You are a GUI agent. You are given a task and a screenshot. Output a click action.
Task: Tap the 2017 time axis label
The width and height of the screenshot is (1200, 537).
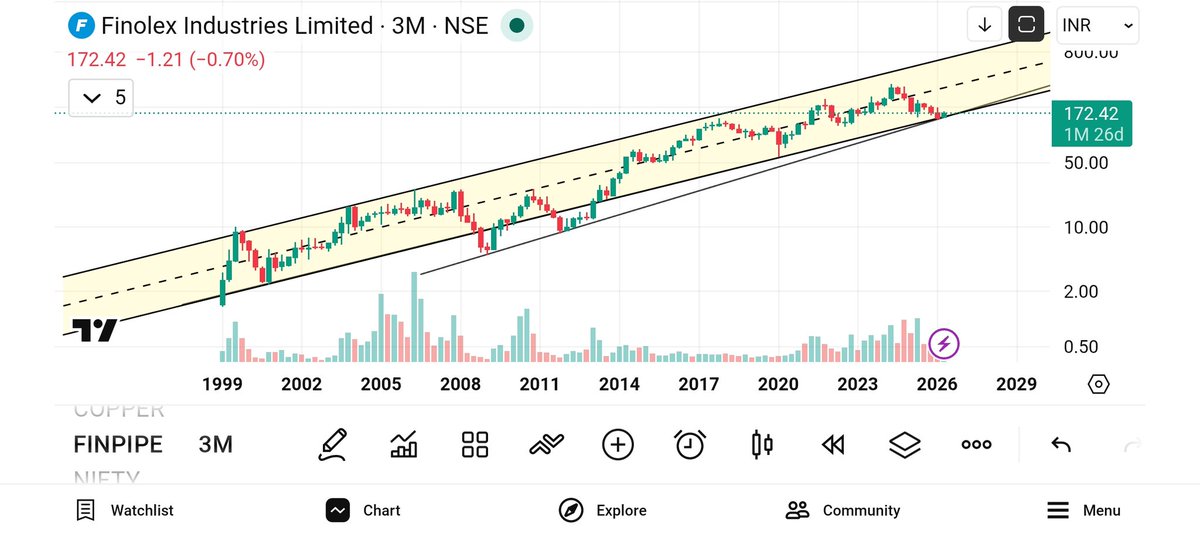coord(699,384)
